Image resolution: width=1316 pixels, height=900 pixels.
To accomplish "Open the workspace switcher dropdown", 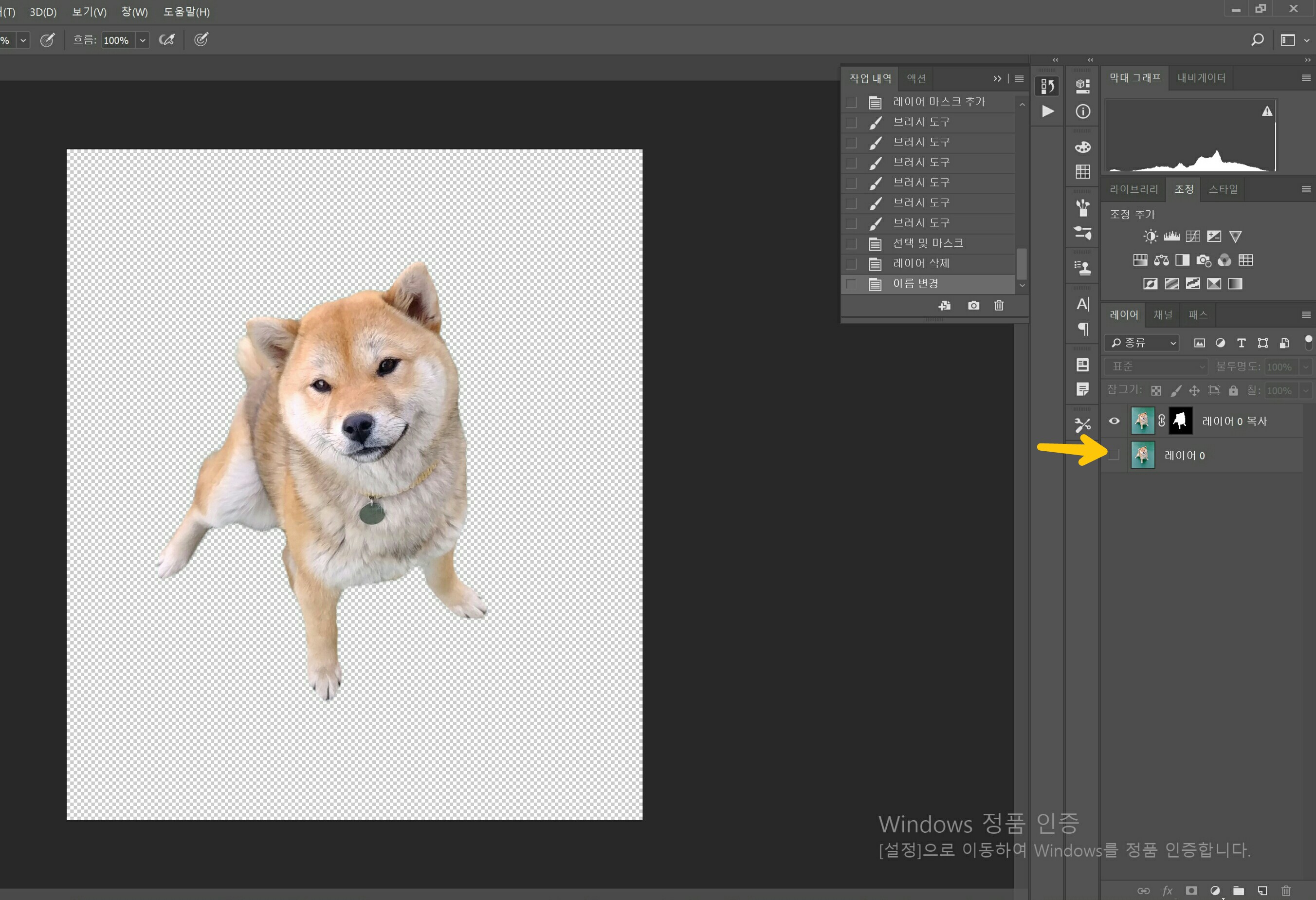I will coord(1307,39).
